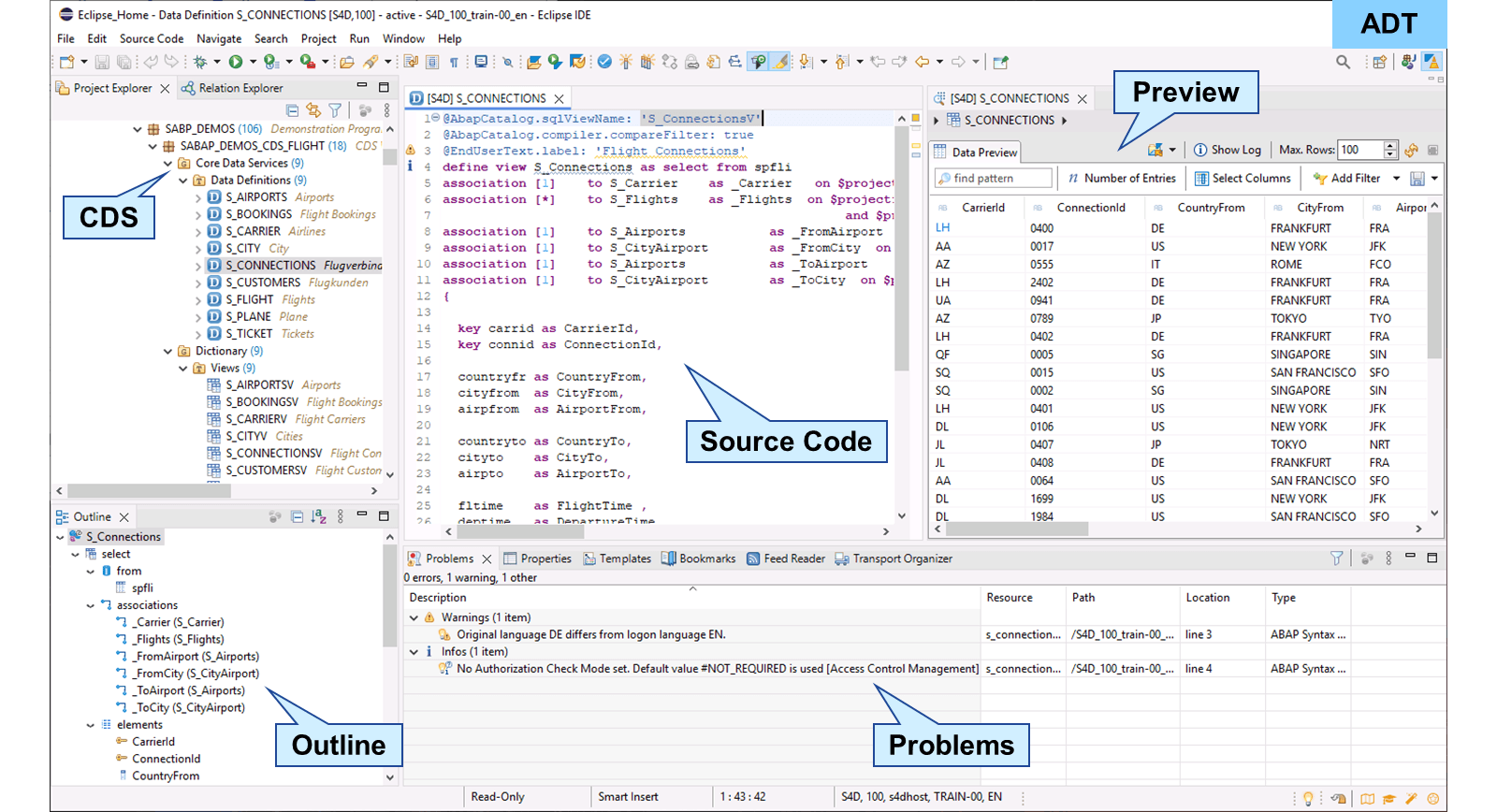Click the Debug bug icon in toolbar
Viewport: 1497px width, 812px height.
pyautogui.click(x=200, y=63)
